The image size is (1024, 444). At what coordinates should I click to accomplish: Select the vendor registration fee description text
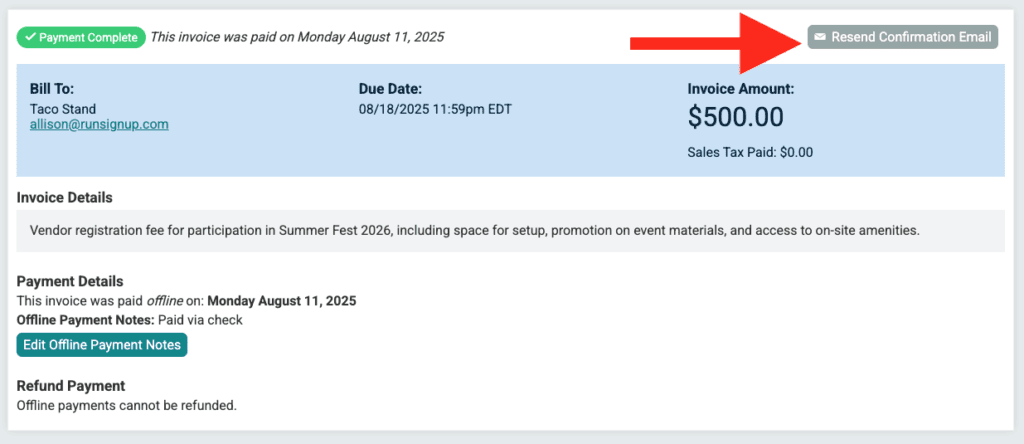tap(475, 230)
